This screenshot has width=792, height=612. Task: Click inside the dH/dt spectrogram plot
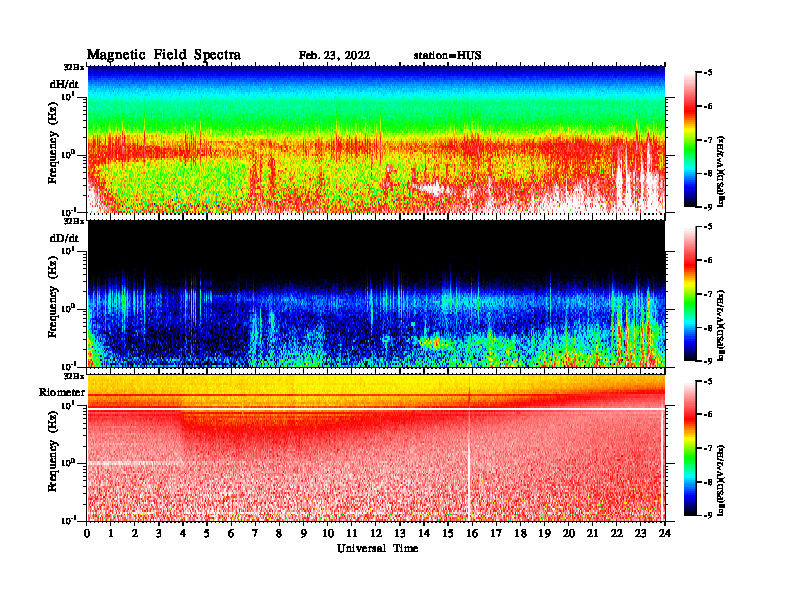[376, 139]
